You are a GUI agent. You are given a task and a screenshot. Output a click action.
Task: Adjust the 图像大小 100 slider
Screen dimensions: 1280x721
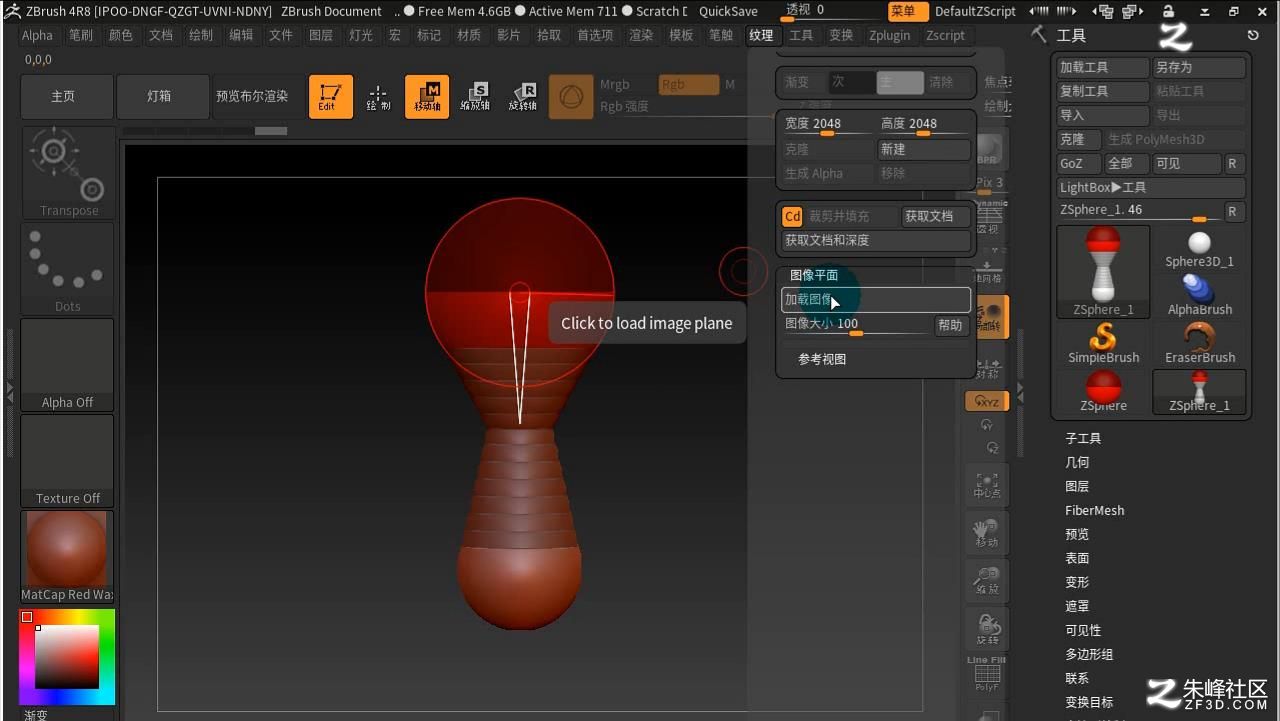pyautogui.click(x=858, y=325)
